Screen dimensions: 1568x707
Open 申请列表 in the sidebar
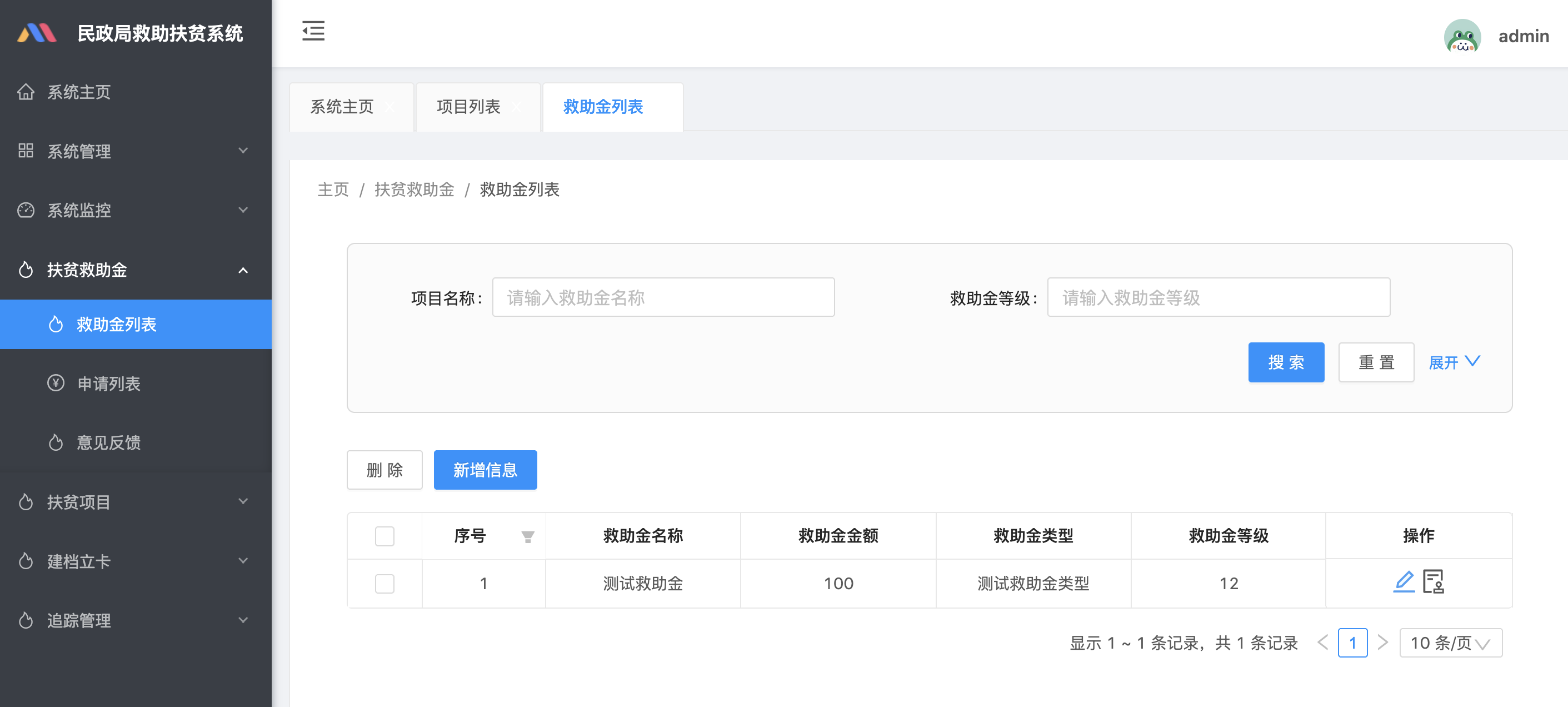coord(136,383)
